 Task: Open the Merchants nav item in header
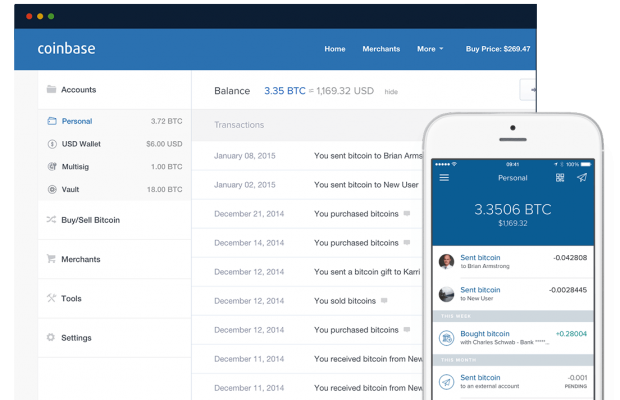coord(381,49)
